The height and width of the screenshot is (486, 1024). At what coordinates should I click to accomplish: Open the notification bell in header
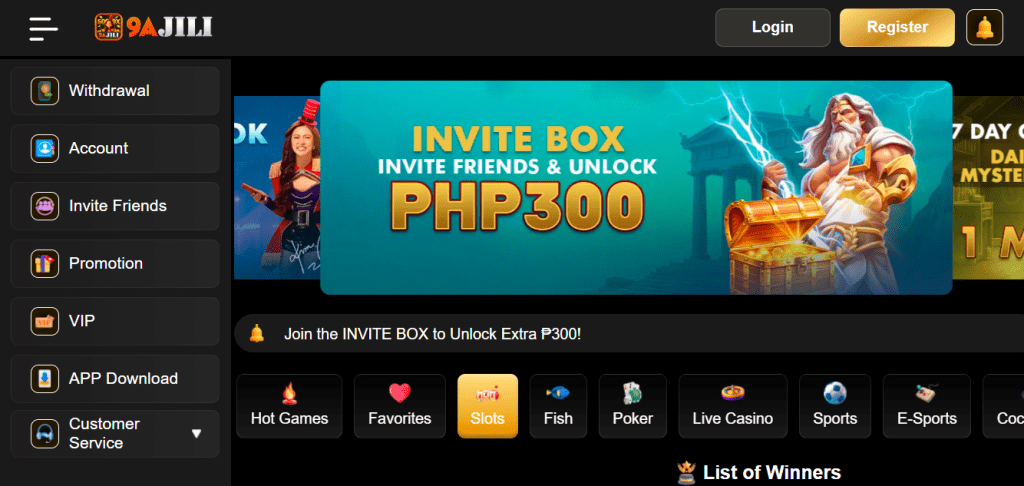984,27
